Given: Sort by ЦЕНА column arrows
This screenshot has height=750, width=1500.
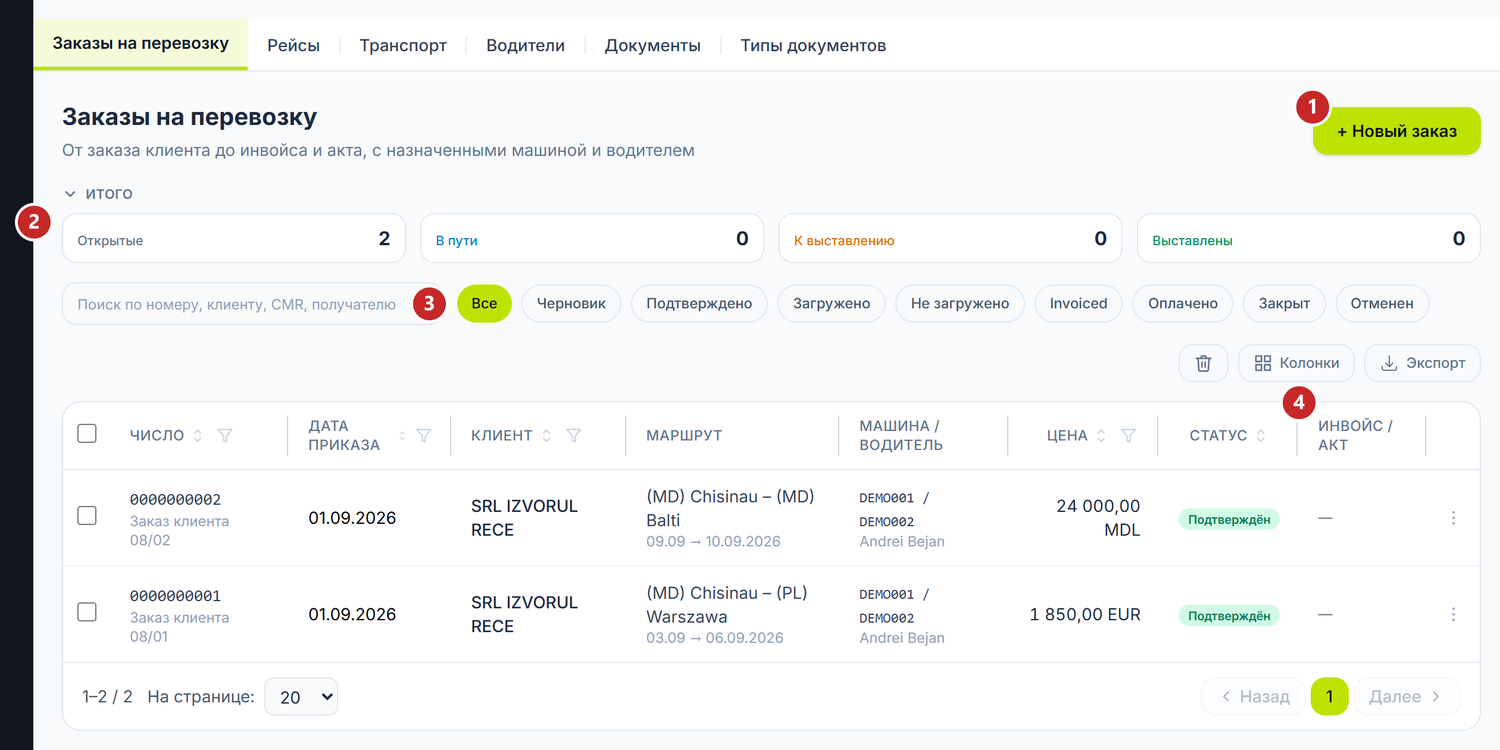Looking at the screenshot, I should pos(1101,436).
